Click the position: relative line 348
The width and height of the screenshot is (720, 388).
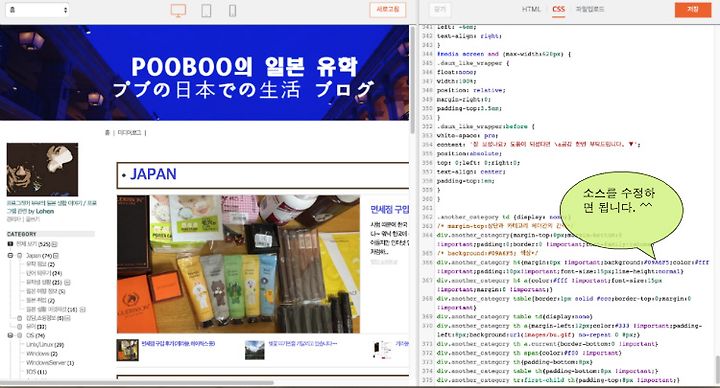click(471, 90)
